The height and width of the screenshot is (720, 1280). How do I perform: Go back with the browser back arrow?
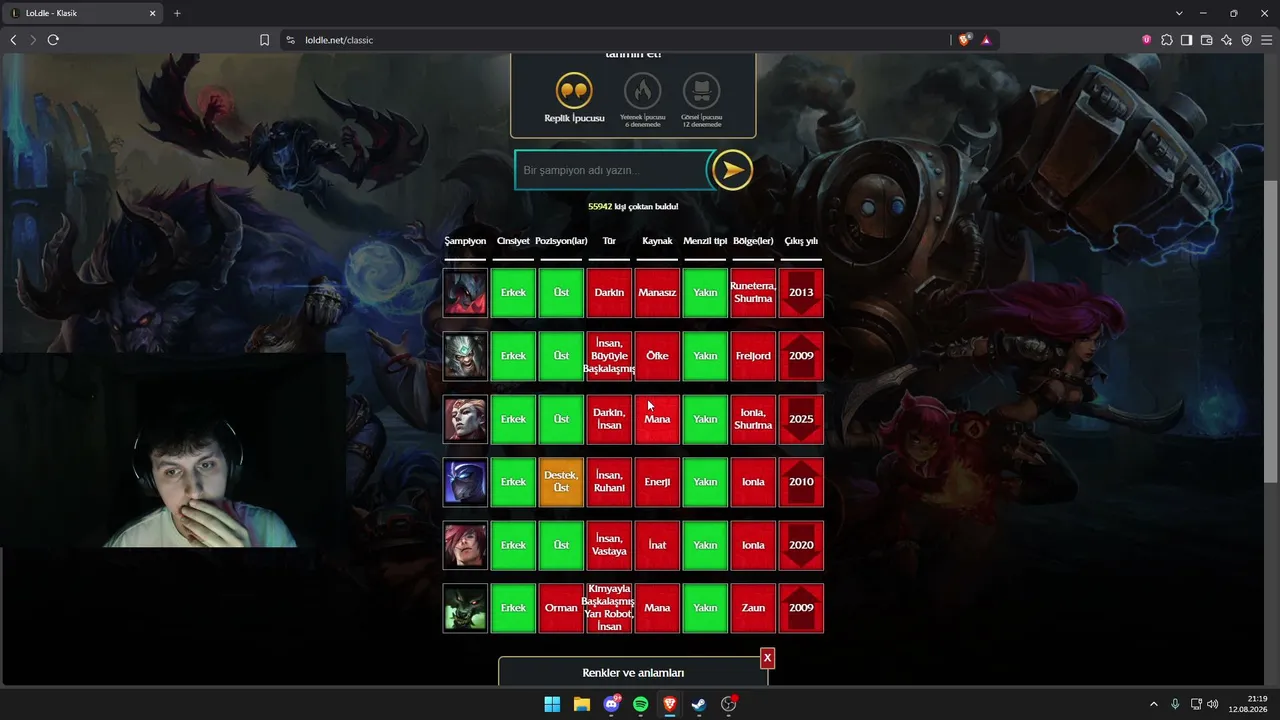coord(13,40)
